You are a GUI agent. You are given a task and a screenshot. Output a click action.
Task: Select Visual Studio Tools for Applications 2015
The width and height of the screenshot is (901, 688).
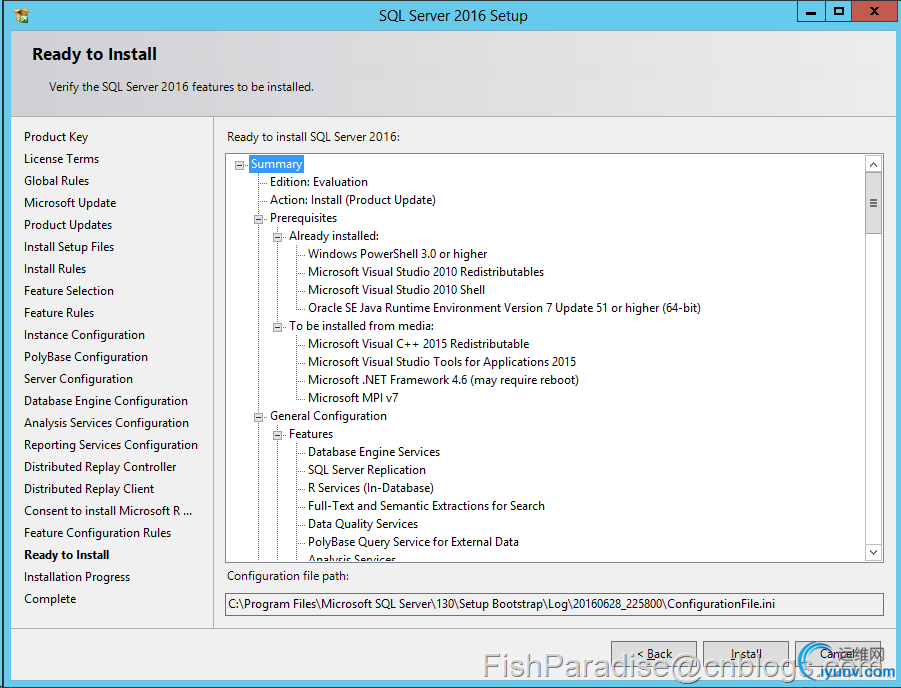[442, 362]
